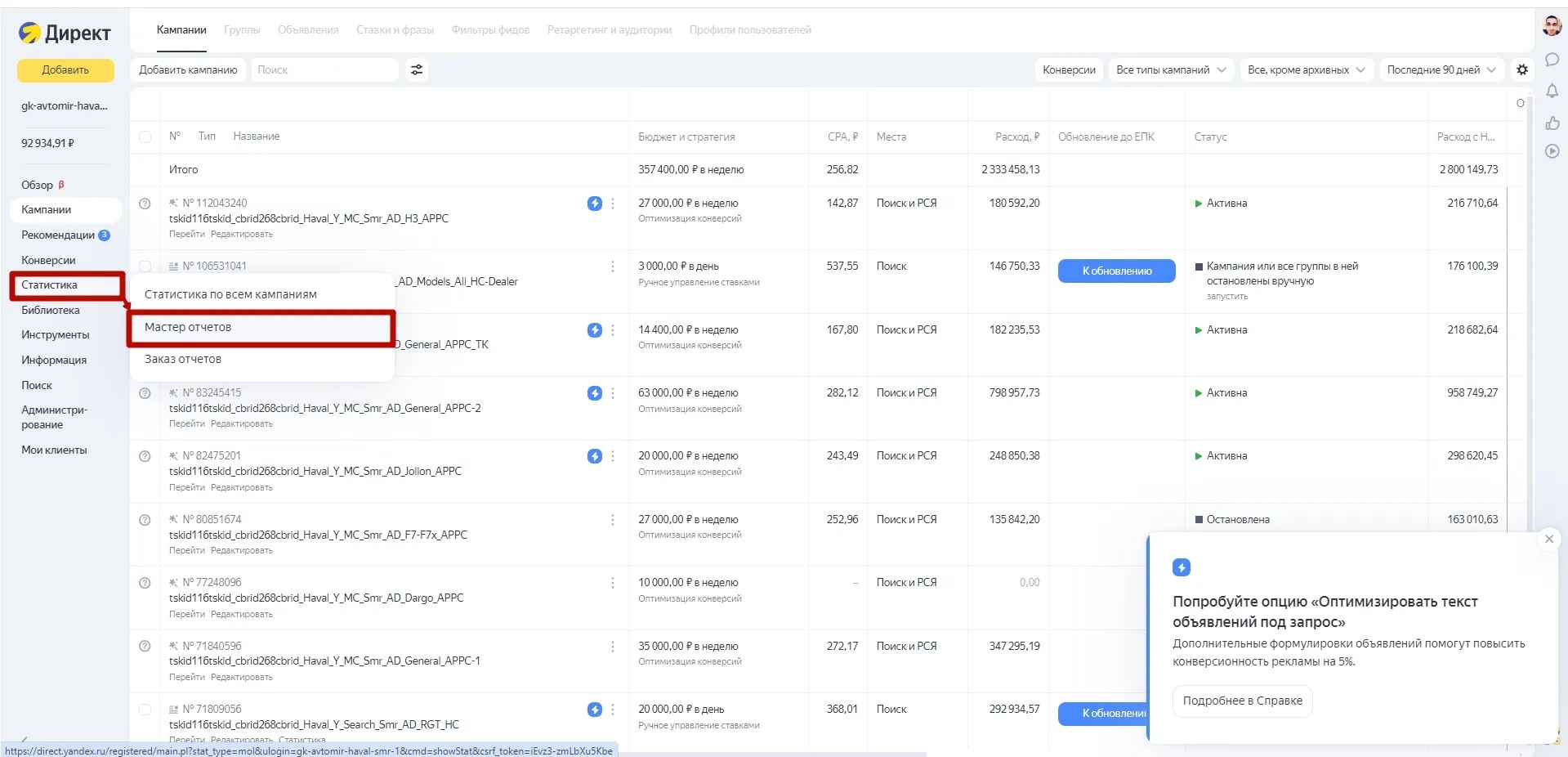The height and width of the screenshot is (757, 1568).
Task: Click the campaign search input field
Action: (x=324, y=70)
